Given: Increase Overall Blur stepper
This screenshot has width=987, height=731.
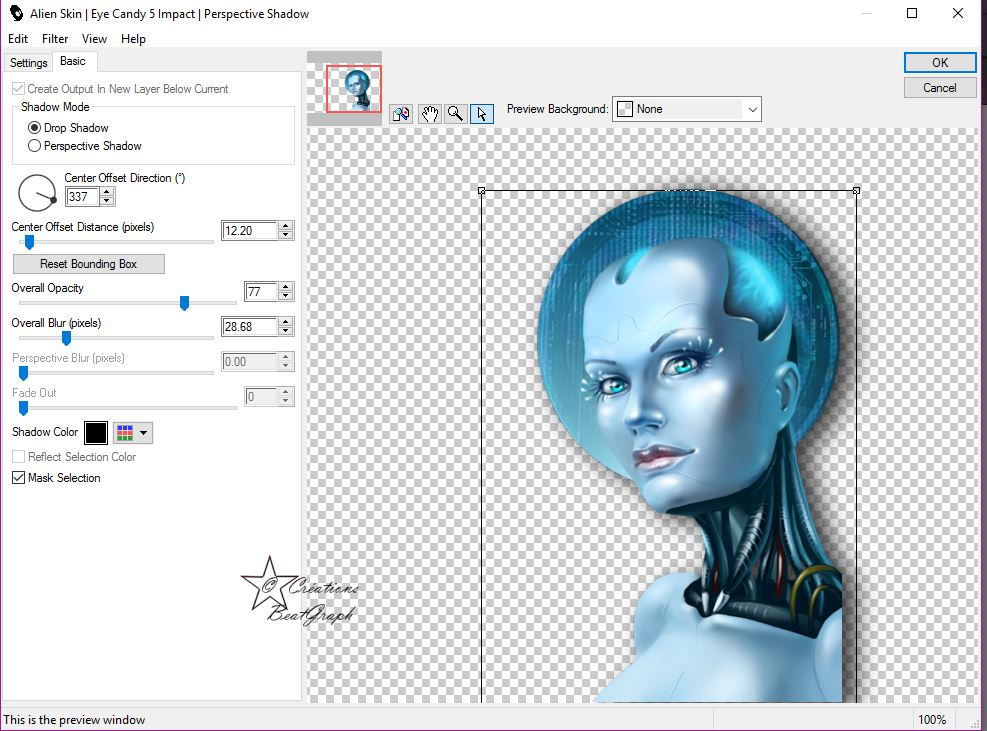Looking at the screenshot, I should pos(286,322).
